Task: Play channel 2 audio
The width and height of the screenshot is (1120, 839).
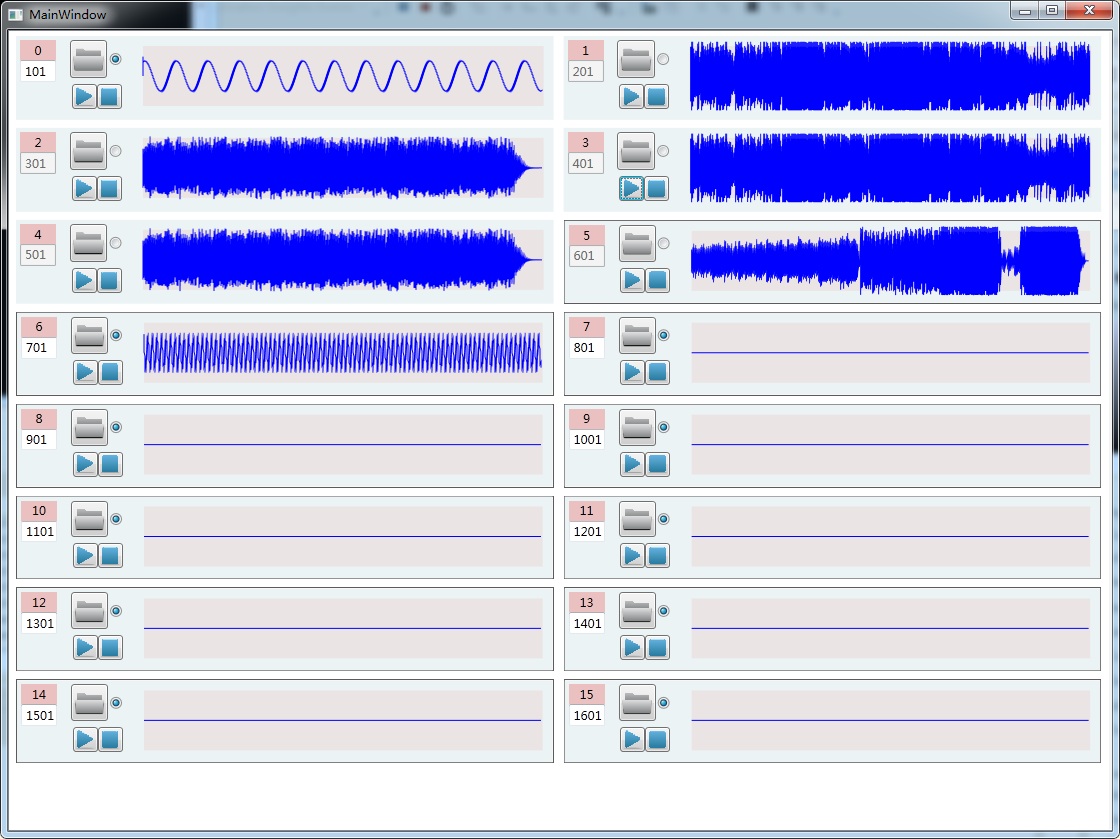Action: point(84,189)
